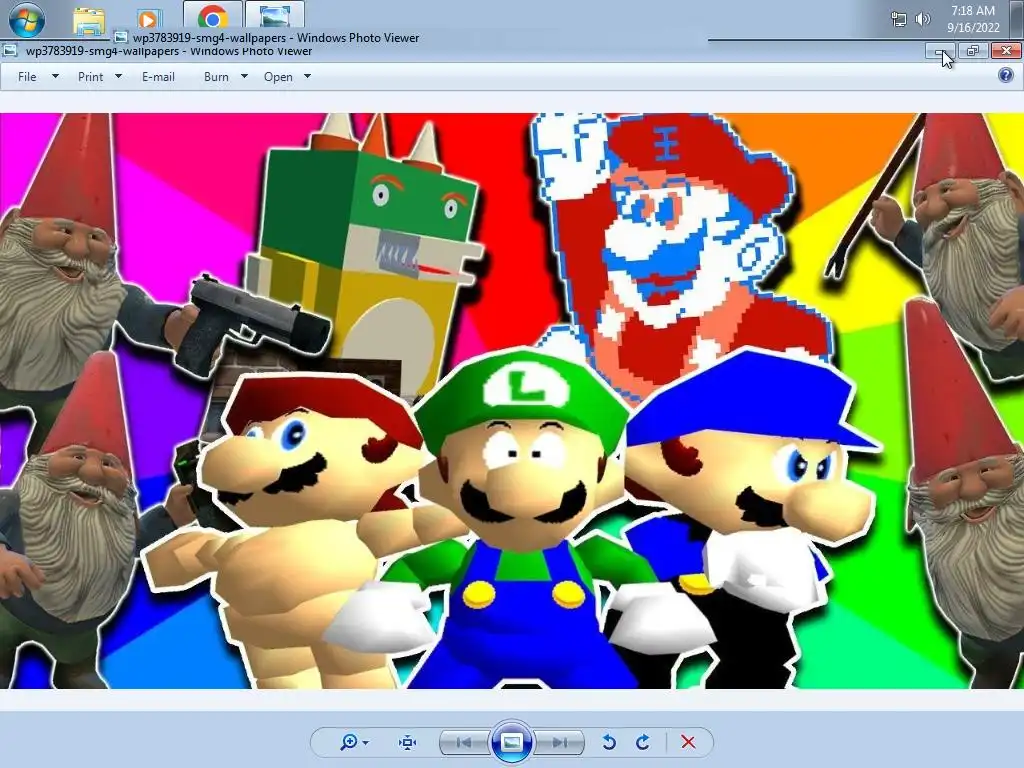Click the E-mail command
Viewport: 1024px width, 768px height.
tap(158, 77)
